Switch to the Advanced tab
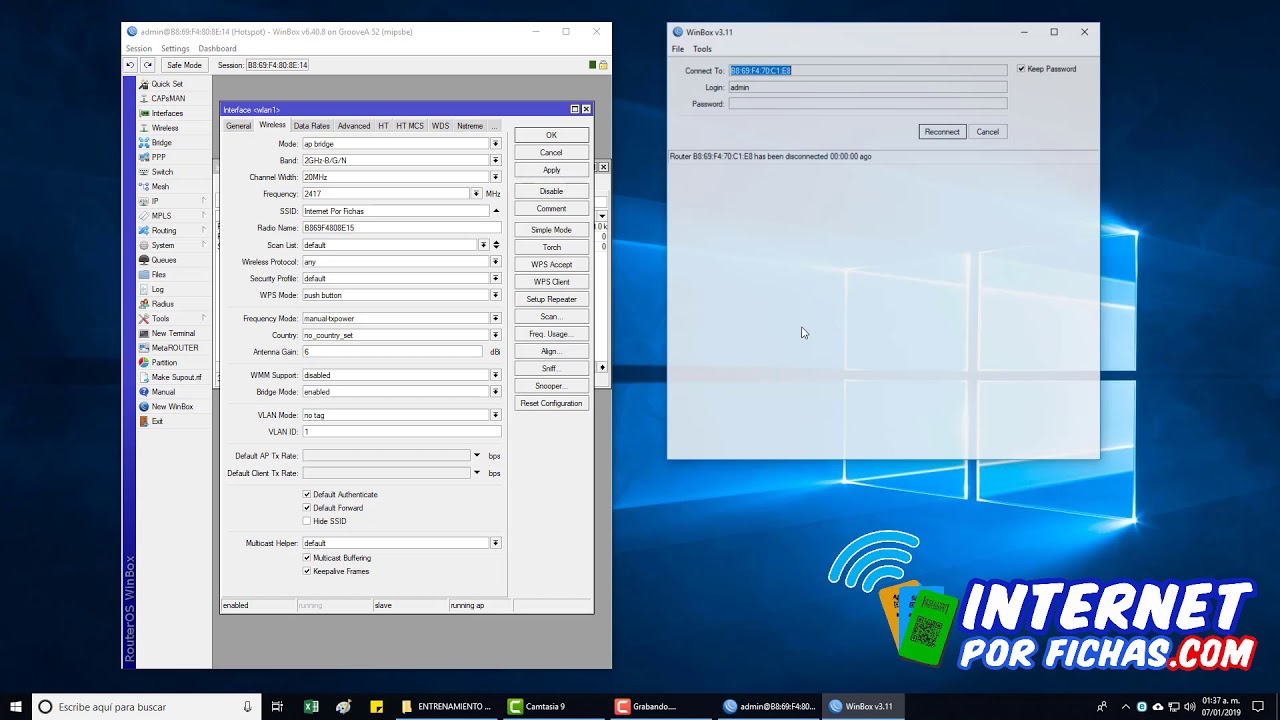The image size is (1280, 720). click(354, 126)
